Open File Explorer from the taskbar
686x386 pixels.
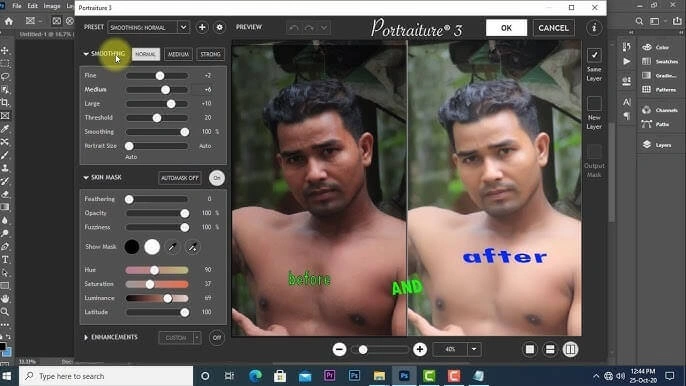[x=379, y=375]
